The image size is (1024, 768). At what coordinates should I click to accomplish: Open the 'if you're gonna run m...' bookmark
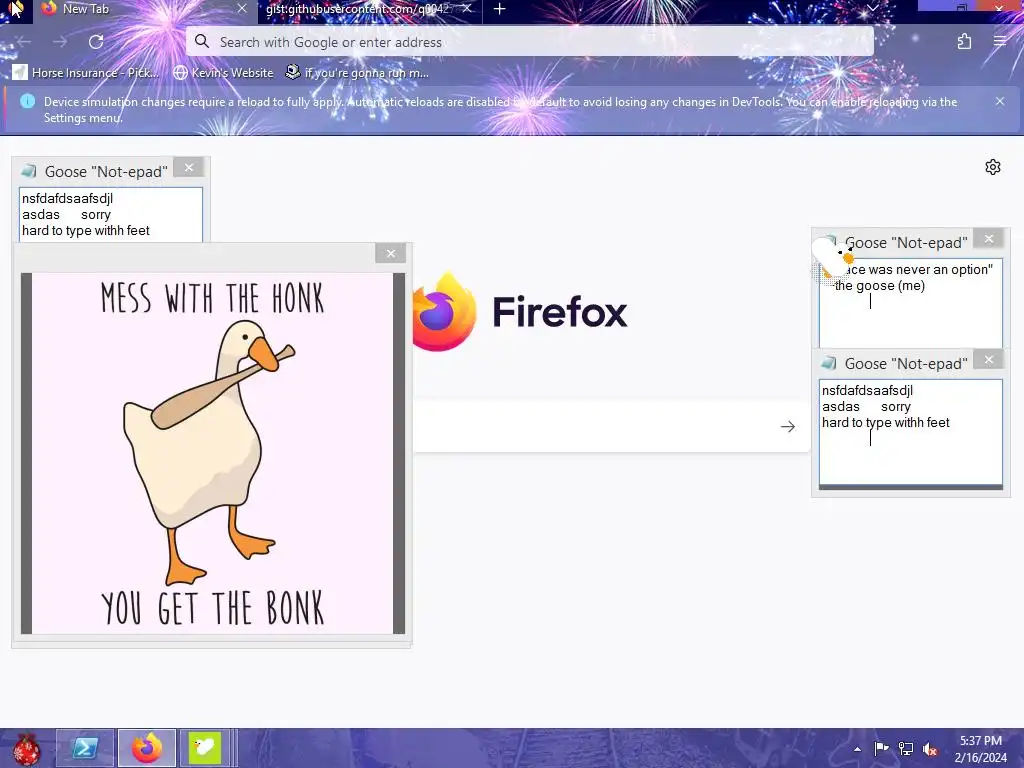pos(358,73)
